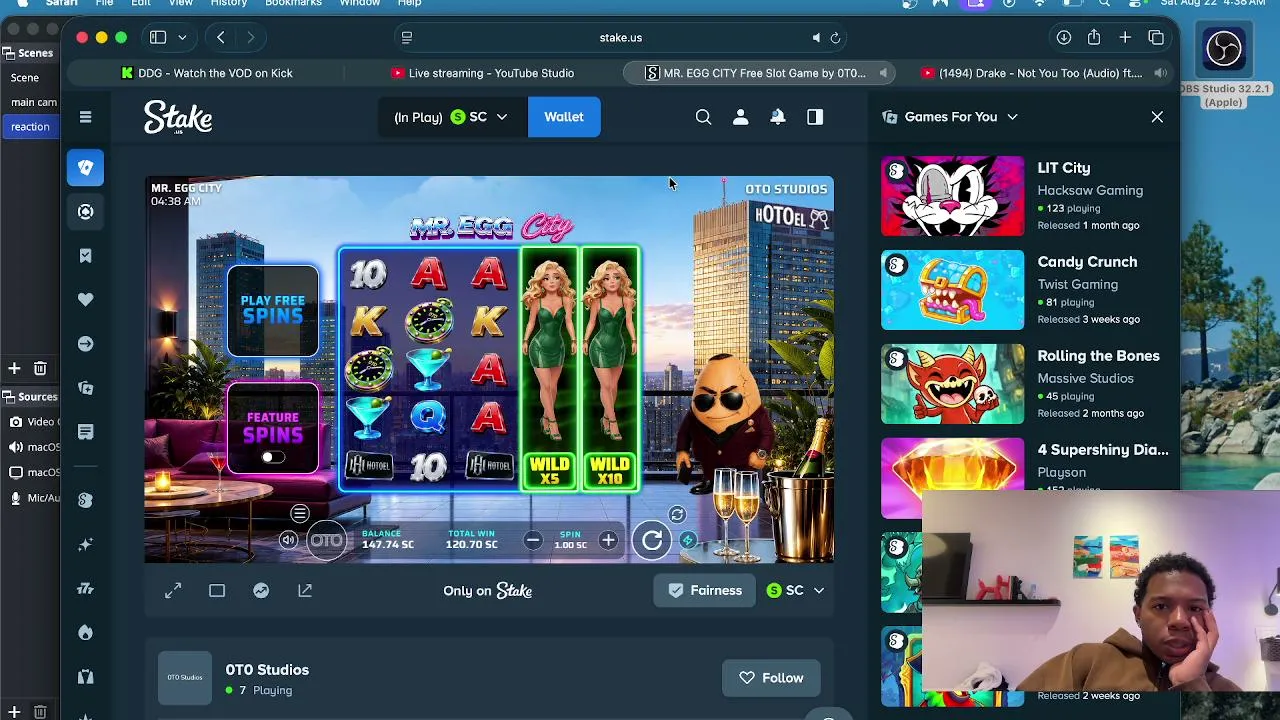
Task: Click the Stake logo
Action: tap(178, 117)
